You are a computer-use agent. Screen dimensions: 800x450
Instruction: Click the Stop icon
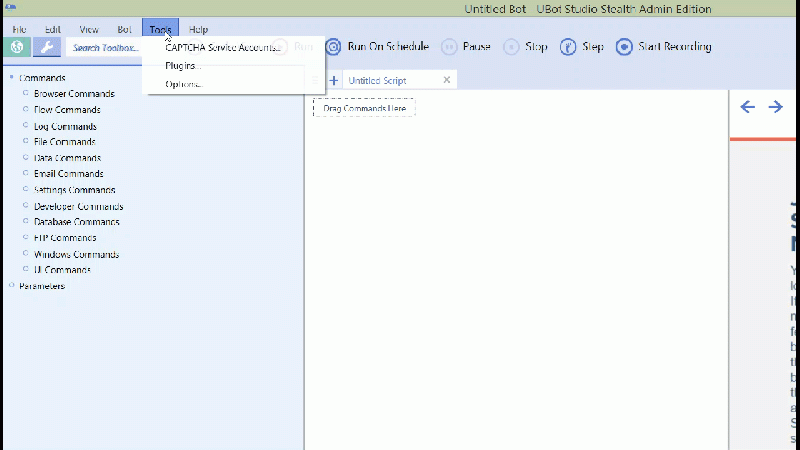pos(511,47)
